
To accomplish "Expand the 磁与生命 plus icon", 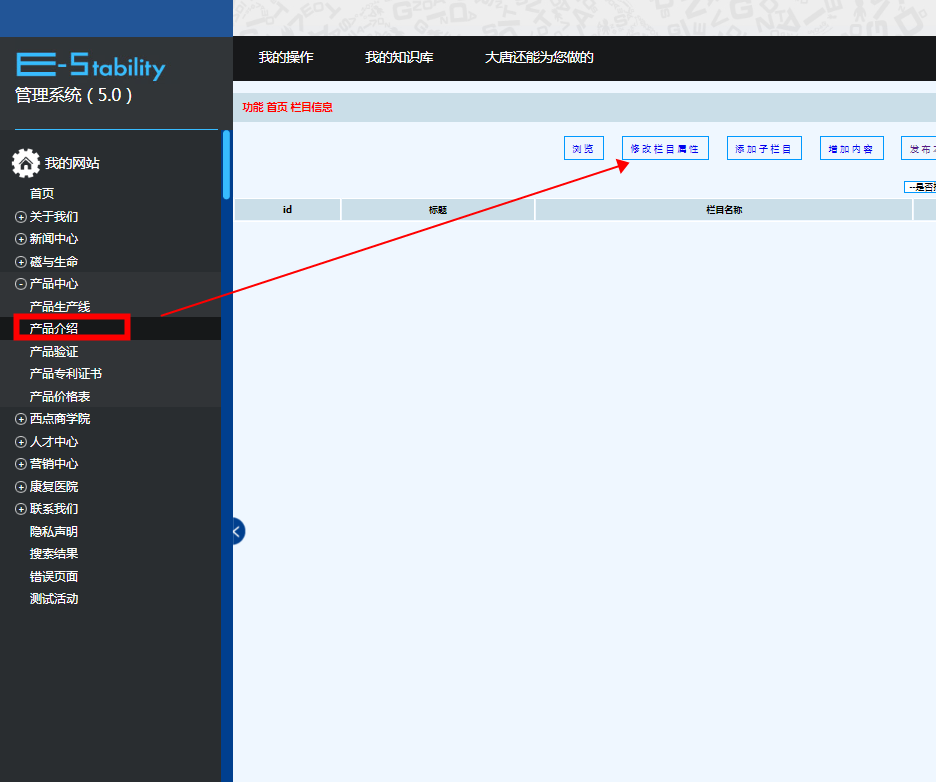I will point(21,262).
